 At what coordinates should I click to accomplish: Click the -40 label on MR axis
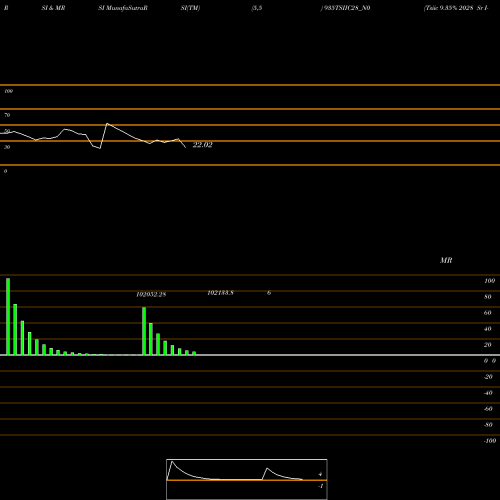pyautogui.click(x=488, y=393)
